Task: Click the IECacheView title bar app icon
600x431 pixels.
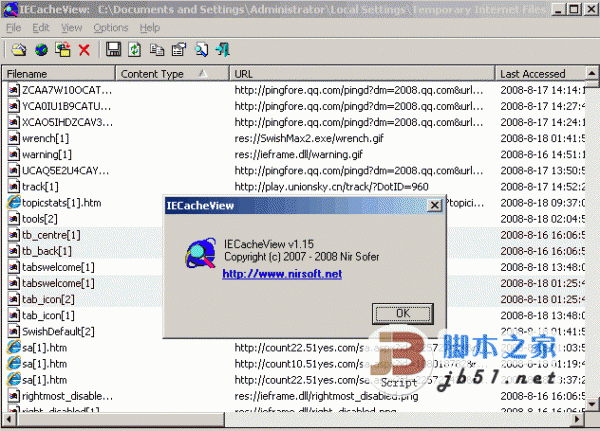Action: (x=10, y=9)
